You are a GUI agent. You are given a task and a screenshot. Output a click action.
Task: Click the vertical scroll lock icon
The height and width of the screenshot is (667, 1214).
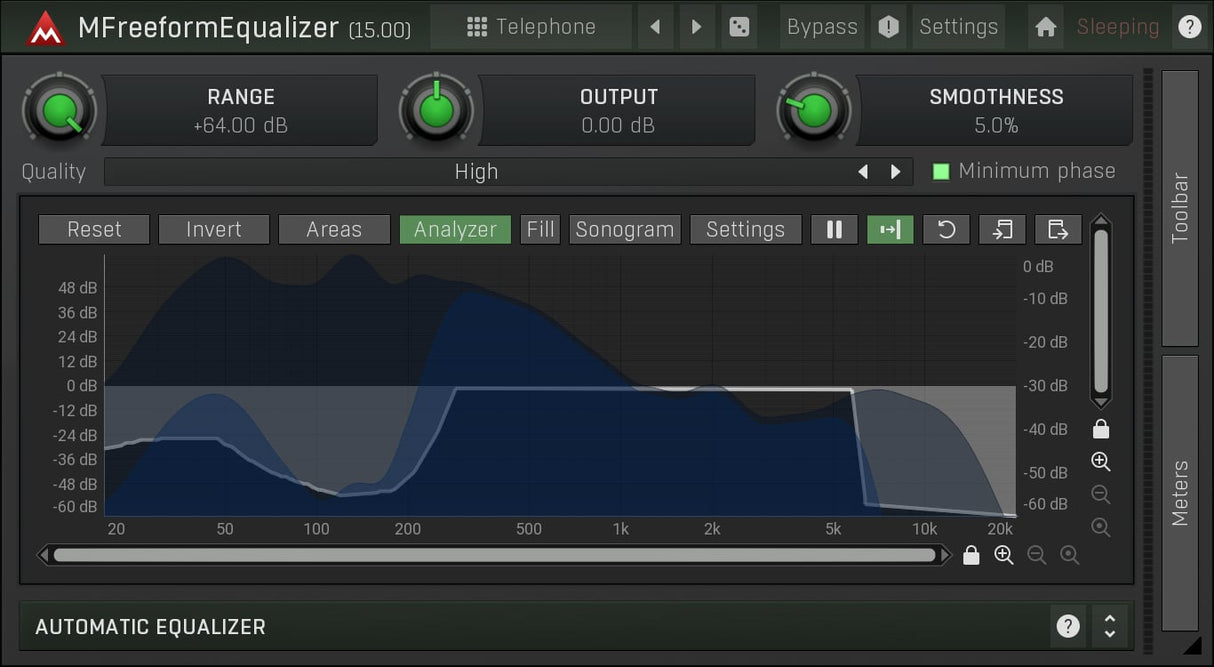click(1101, 429)
